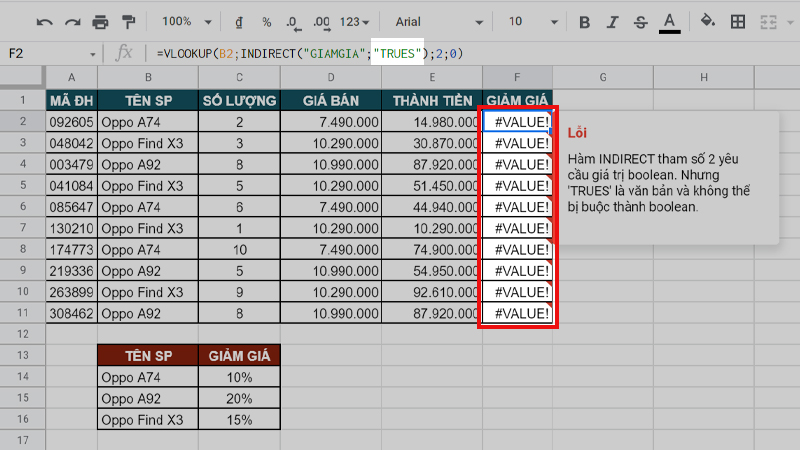Click cell F2 showing #VALUE!
This screenshot has height=450, width=800.
click(517, 122)
